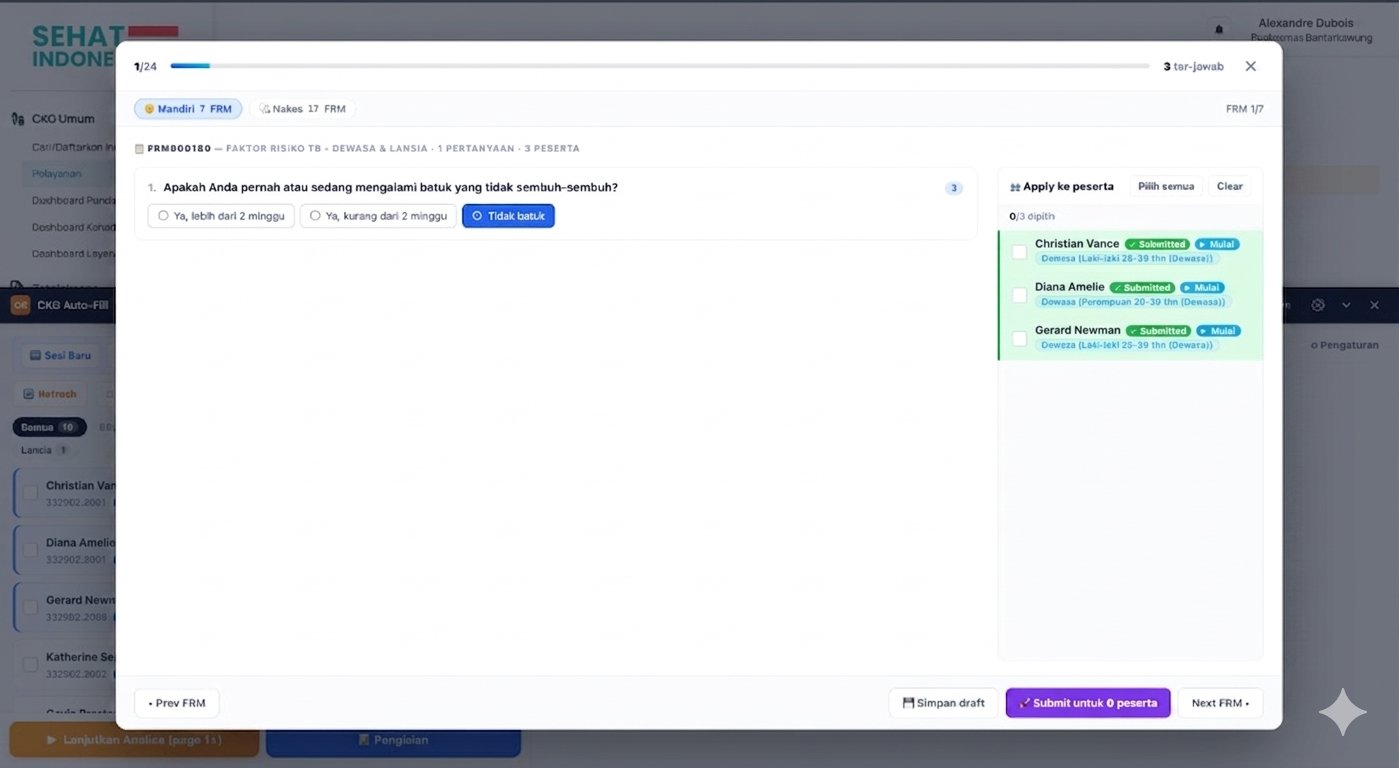
Task: Choose the "Tidak batuk" answer
Action: (x=508, y=216)
